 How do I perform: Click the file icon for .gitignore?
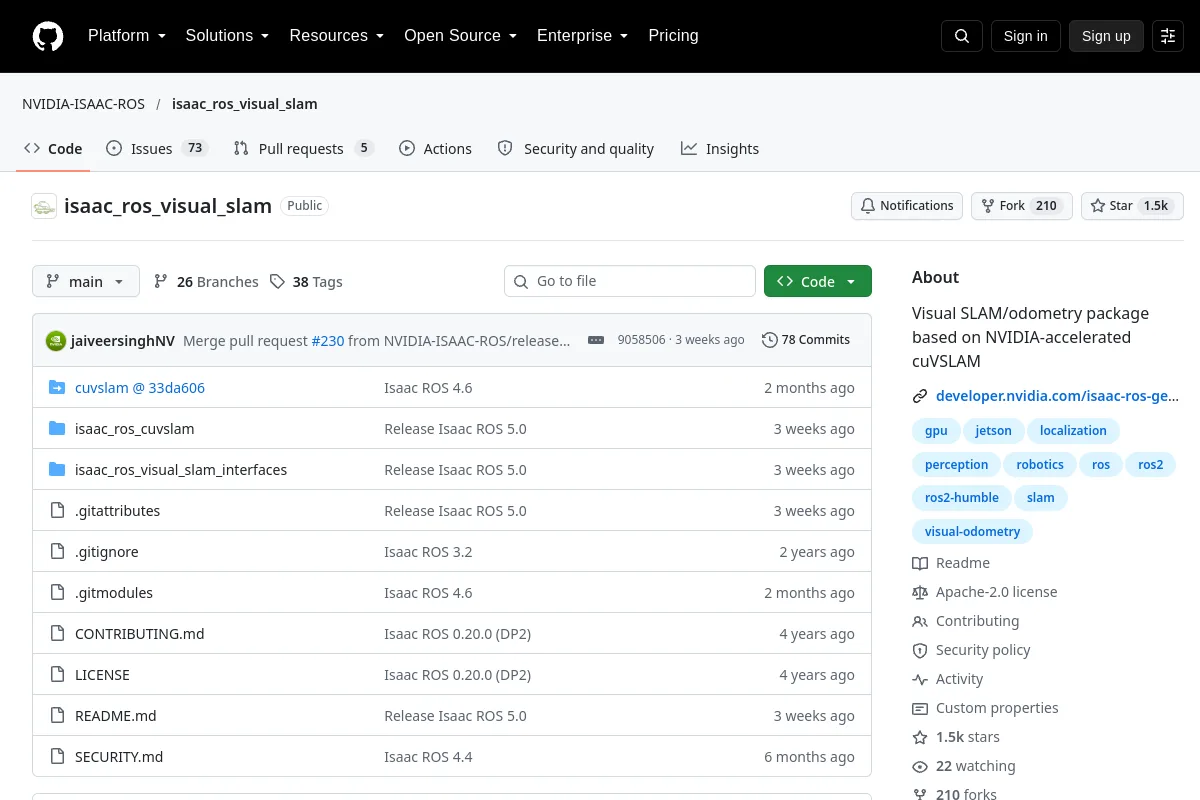(x=57, y=552)
